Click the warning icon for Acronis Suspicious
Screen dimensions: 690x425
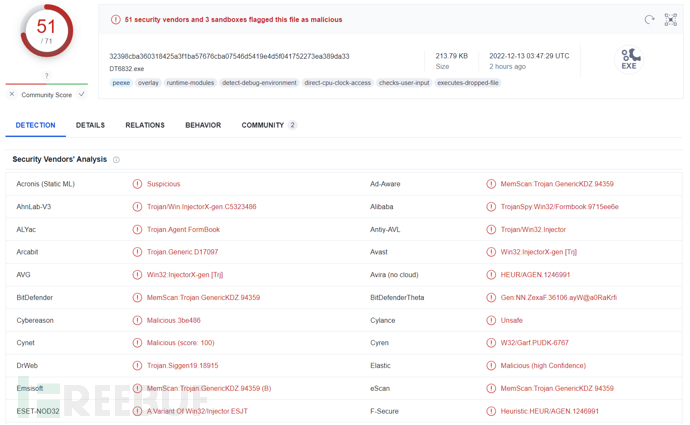[137, 184]
